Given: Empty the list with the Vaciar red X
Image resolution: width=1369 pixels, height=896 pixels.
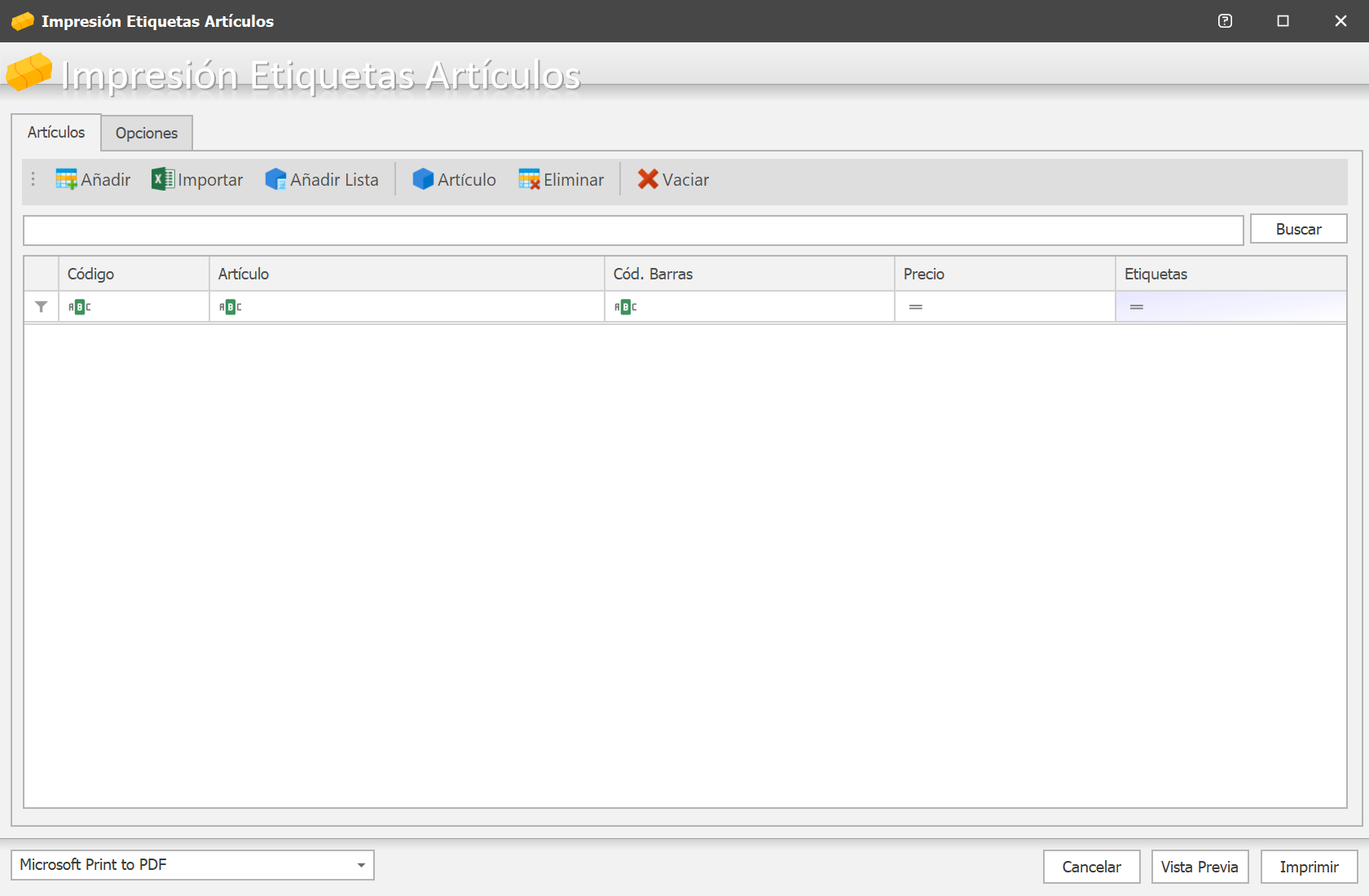Looking at the screenshot, I should [673, 179].
